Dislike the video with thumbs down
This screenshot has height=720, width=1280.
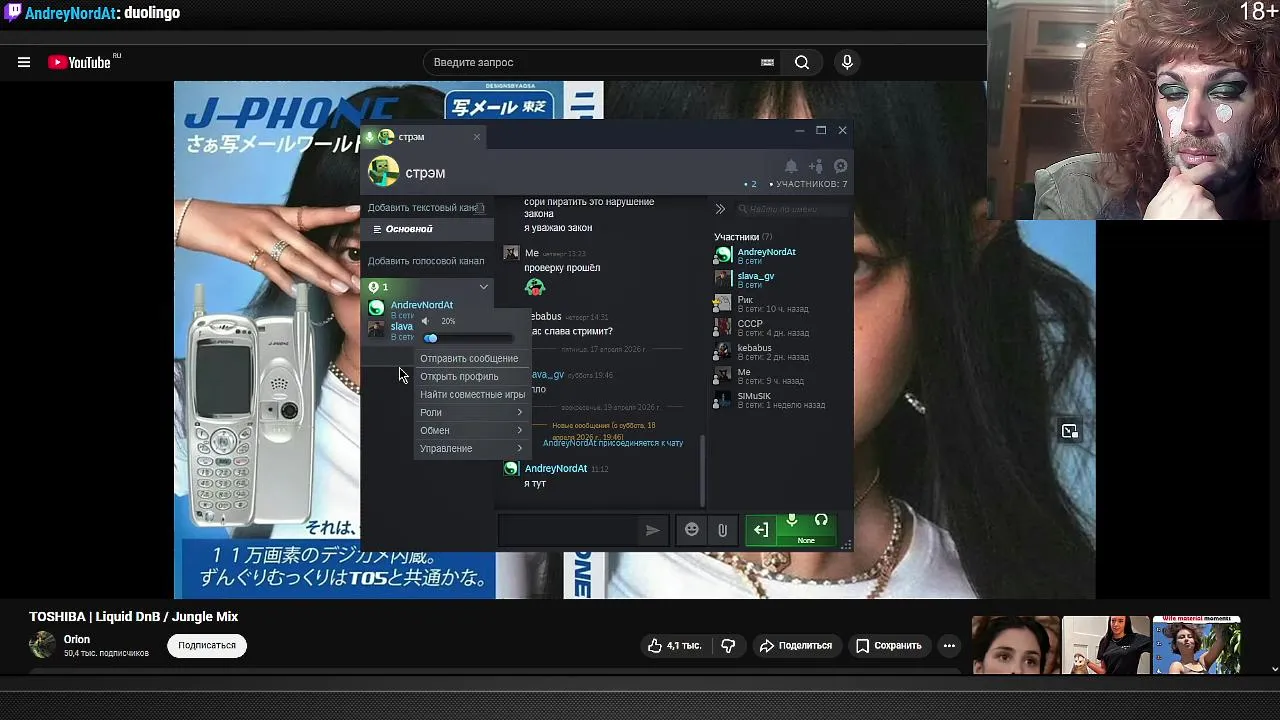tap(728, 646)
